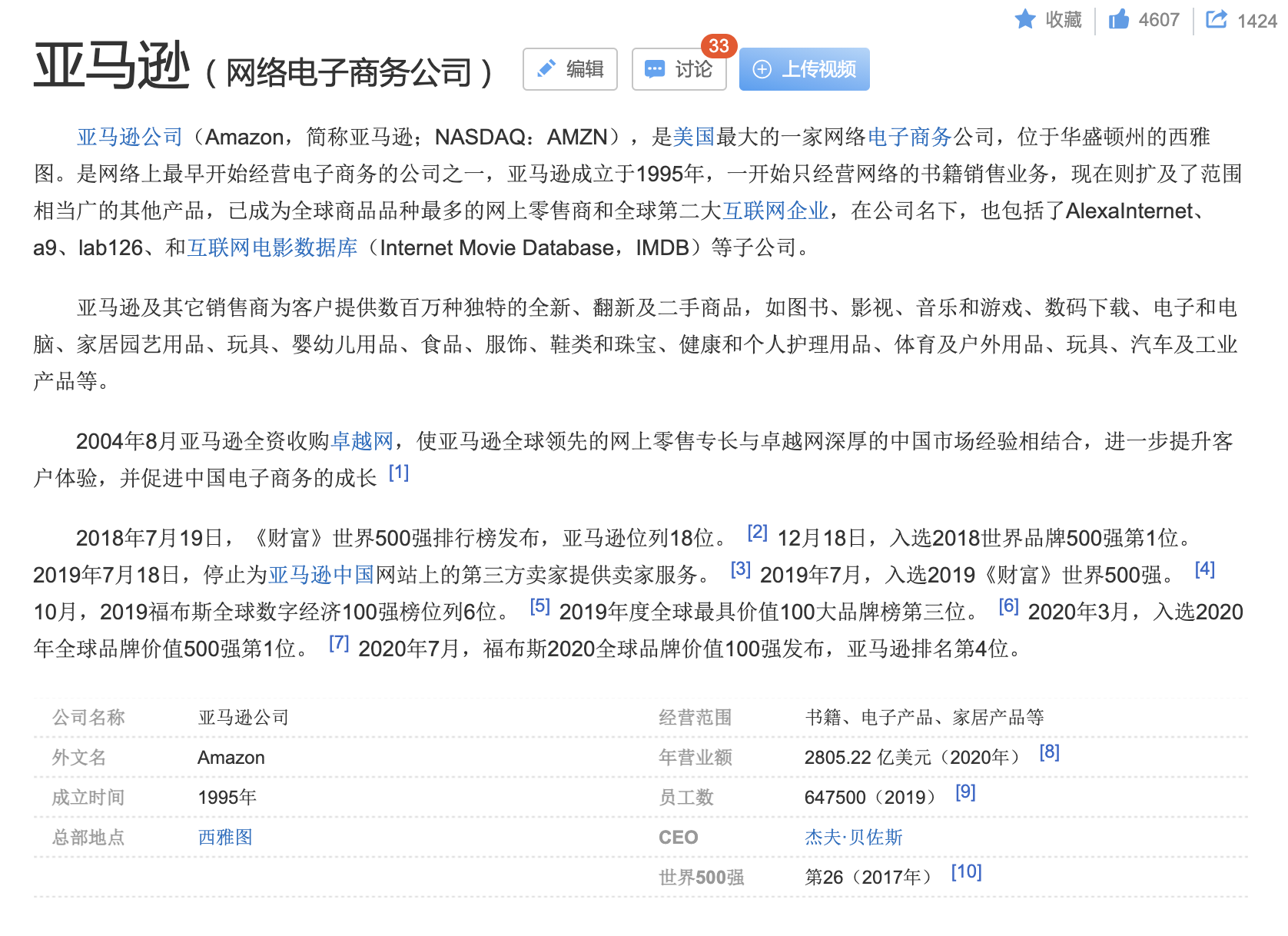The height and width of the screenshot is (936, 1288).
Task: Click the 西雅图 link in the info table
Action: [x=224, y=837]
